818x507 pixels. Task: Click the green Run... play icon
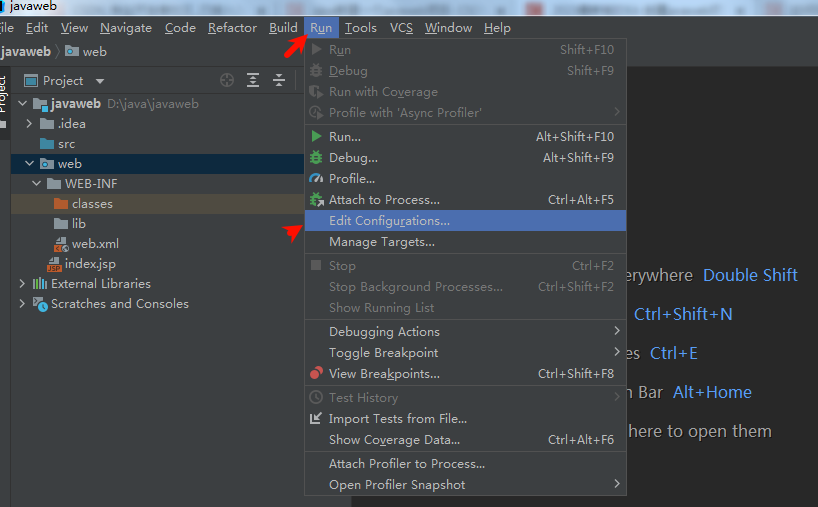click(x=316, y=137)
